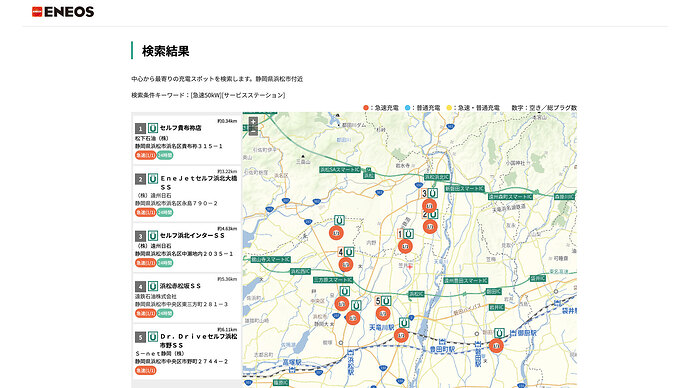Click the 松下石油（株） operator name
Image resolution: width=690 pixels, height=388 pixels.
(x=152, y=138)
